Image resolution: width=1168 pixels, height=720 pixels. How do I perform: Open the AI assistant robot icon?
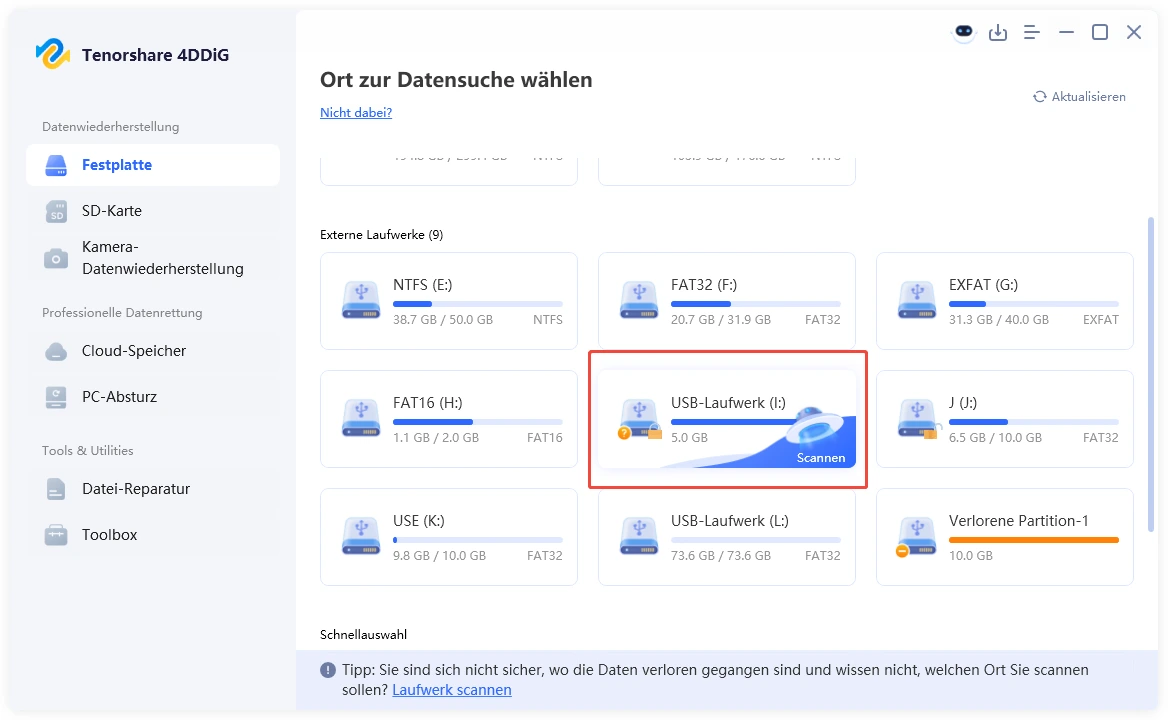[x=962, y=31]
